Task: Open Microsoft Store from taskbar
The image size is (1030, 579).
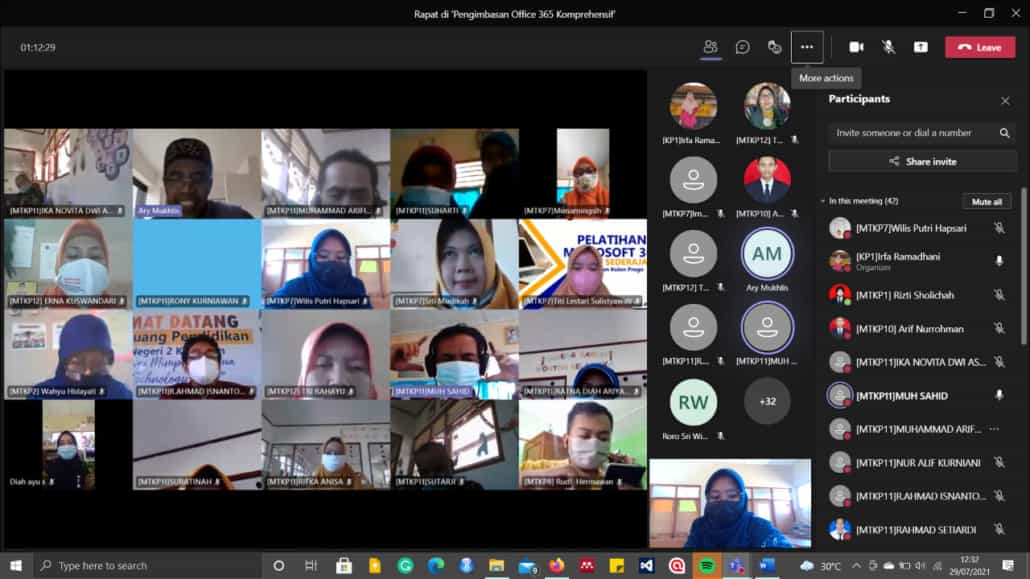Action: (344, 565)
